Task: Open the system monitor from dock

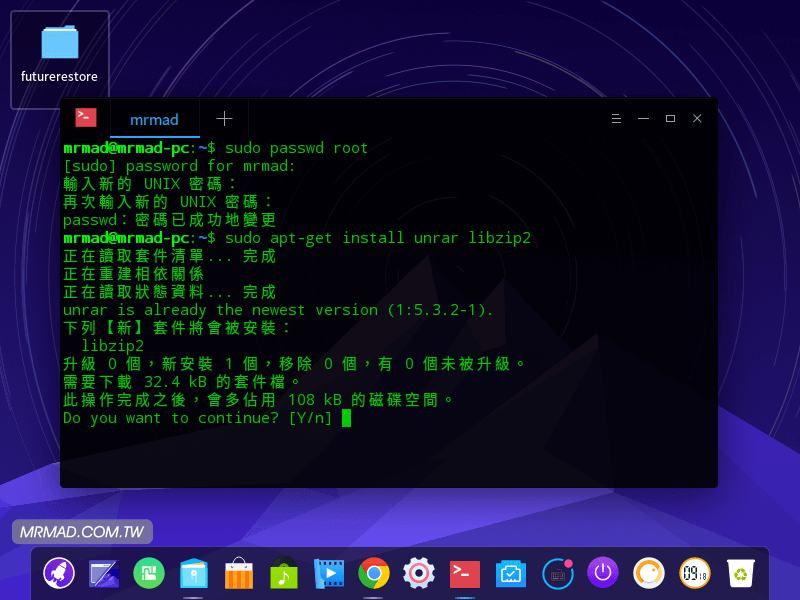Action: click(511, 574)
